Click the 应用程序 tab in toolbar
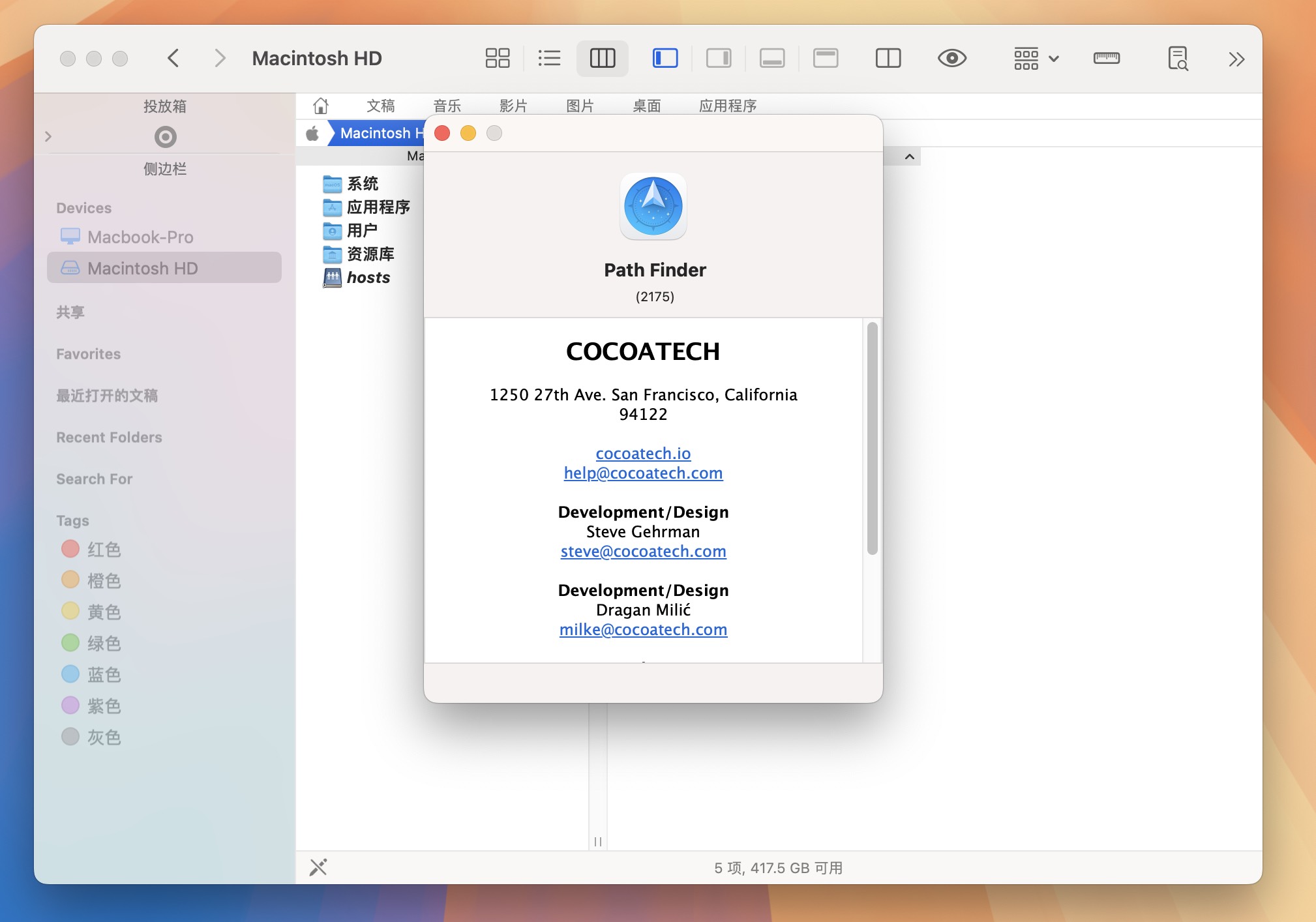The width and height of the screenshot is (1316, 922). [x=727, y=106]
